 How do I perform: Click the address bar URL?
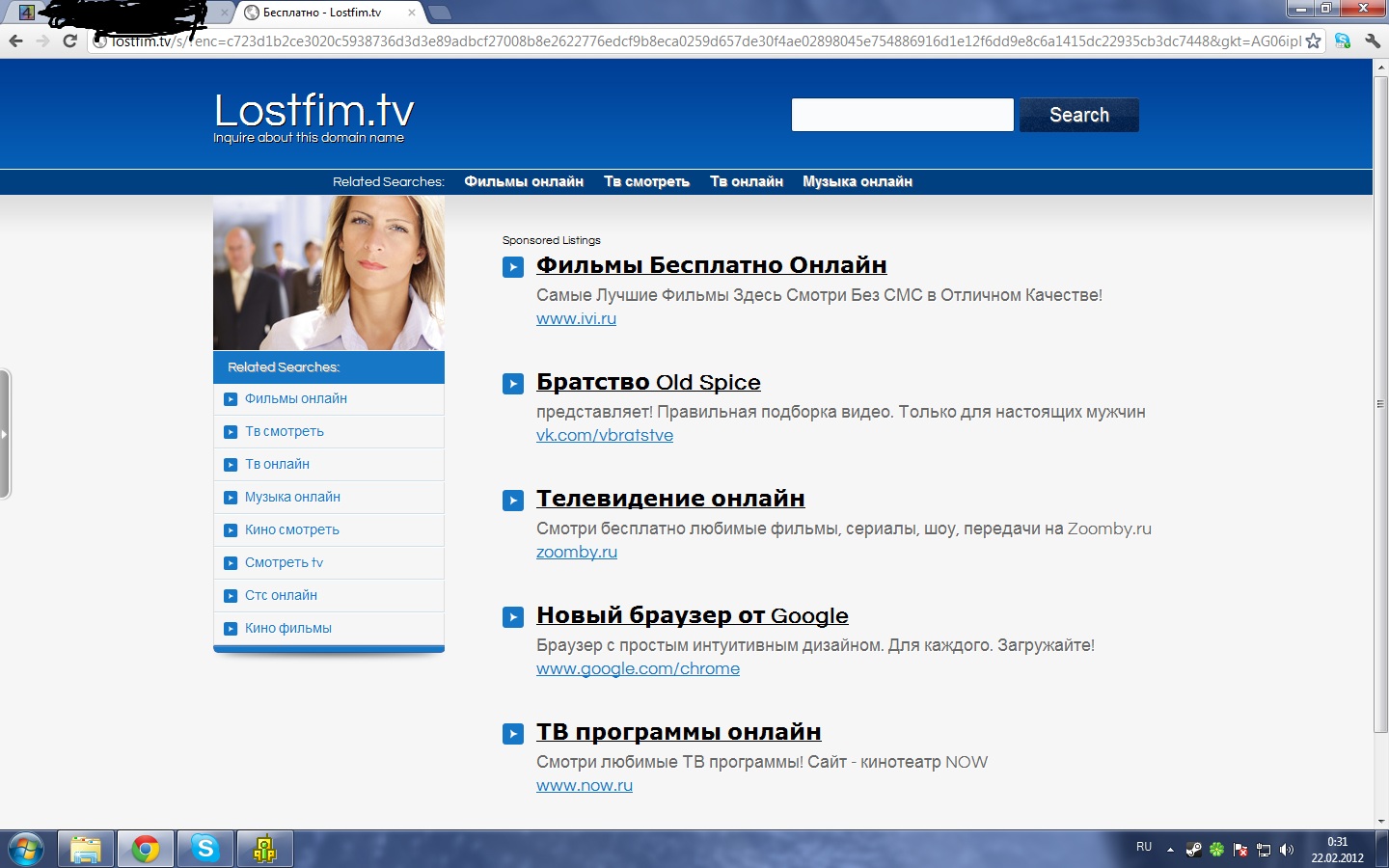(704, 41)
